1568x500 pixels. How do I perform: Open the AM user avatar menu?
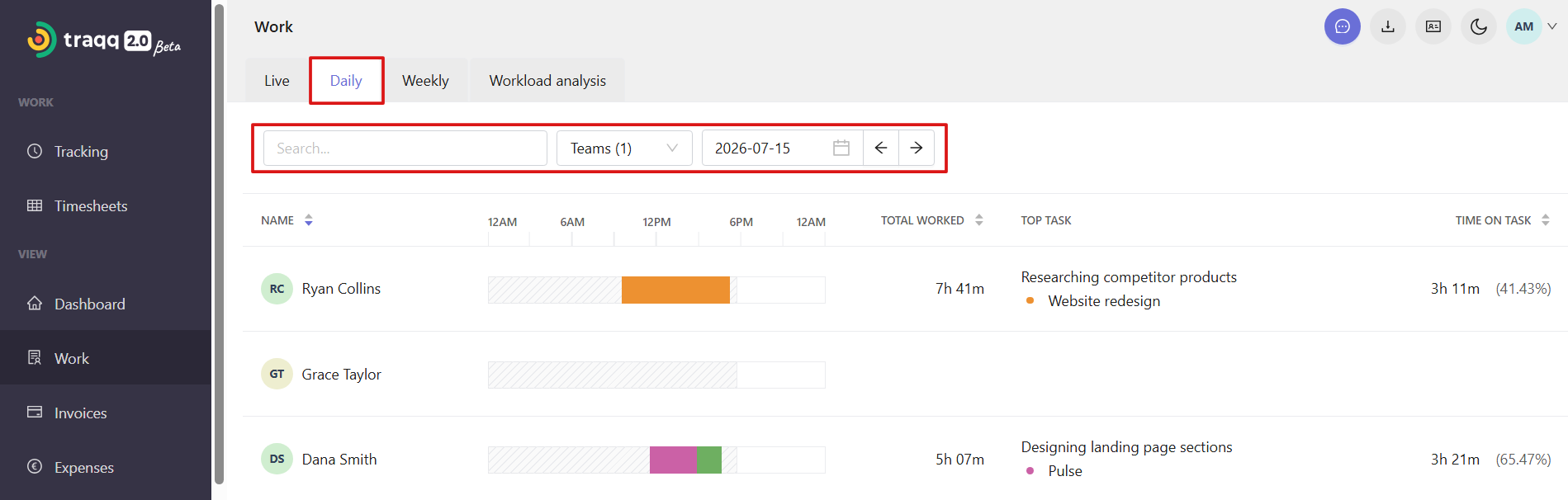[1524, 26]
